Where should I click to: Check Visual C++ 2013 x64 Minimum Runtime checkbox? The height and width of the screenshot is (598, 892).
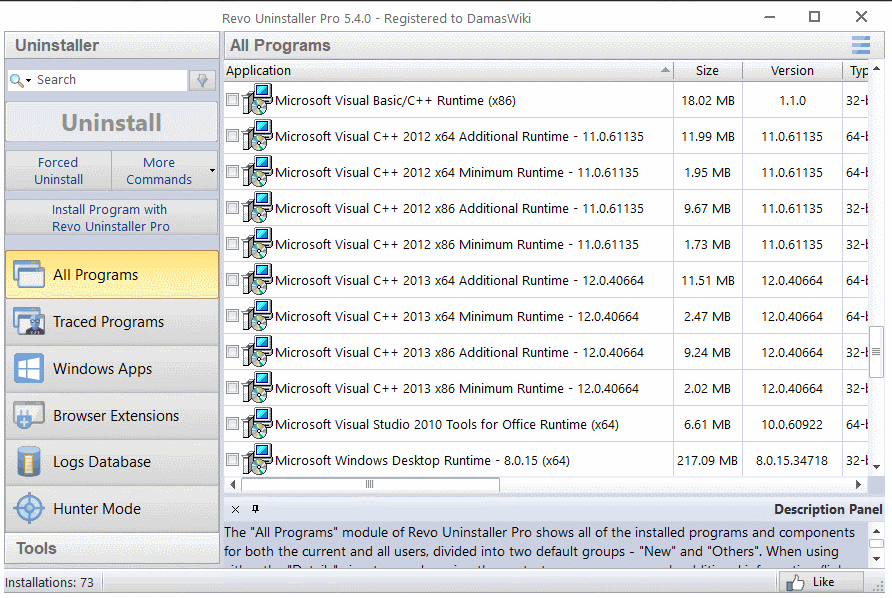pos(232,315)
